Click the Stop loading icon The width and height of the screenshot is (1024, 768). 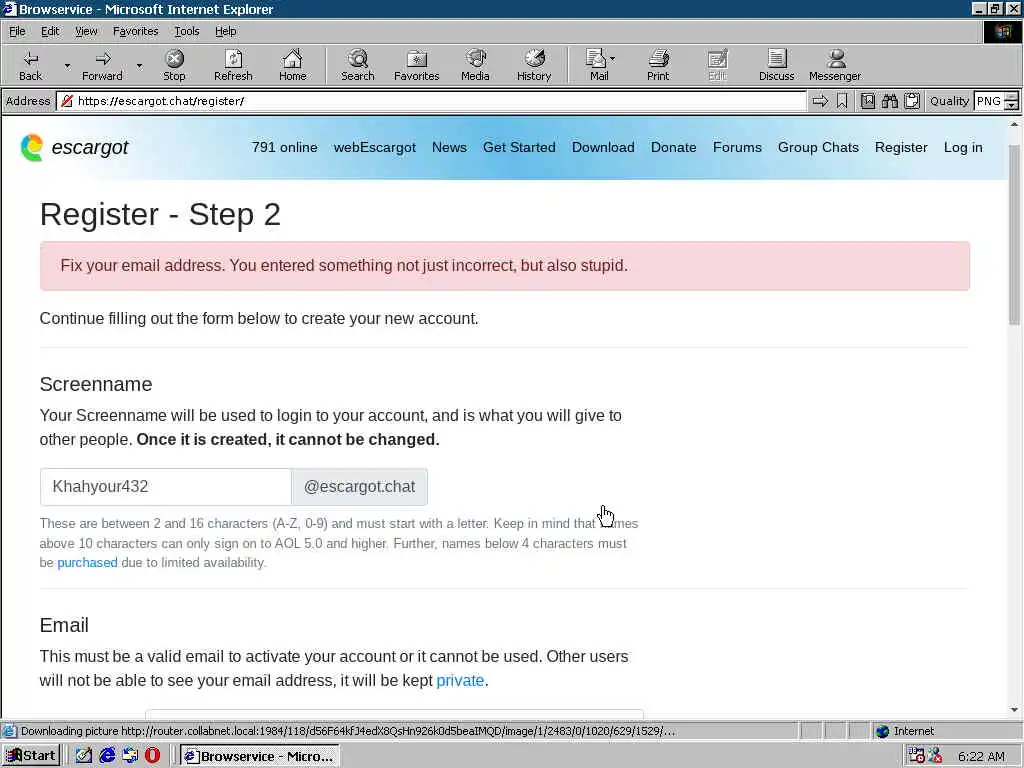[x=174, y=65]
